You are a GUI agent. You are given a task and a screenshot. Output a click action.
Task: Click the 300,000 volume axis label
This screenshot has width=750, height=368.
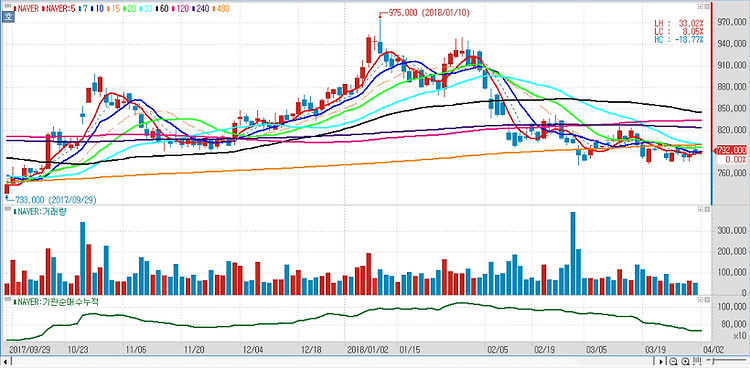click(731, 231)
